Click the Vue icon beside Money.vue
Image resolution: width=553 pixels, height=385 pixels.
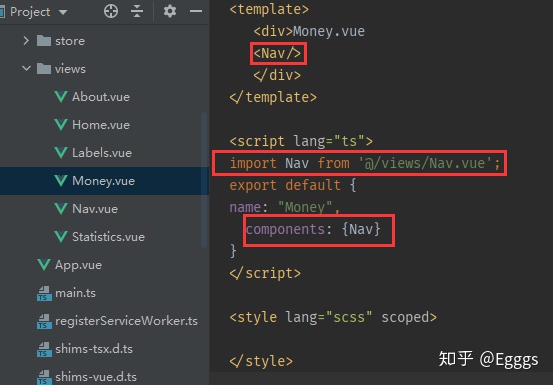61,181
